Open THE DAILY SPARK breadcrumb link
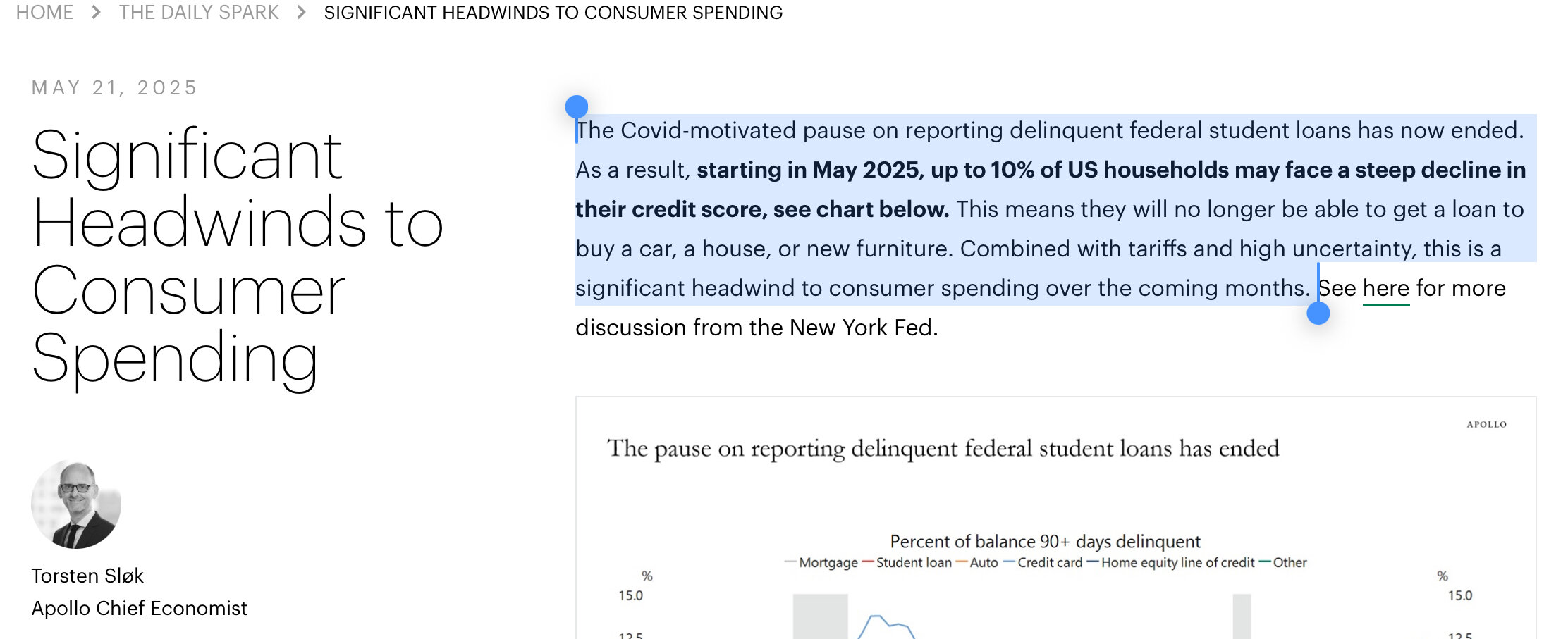Image resolution: width=1568 pixels, height=639 pixels. (x=199, y=13)
